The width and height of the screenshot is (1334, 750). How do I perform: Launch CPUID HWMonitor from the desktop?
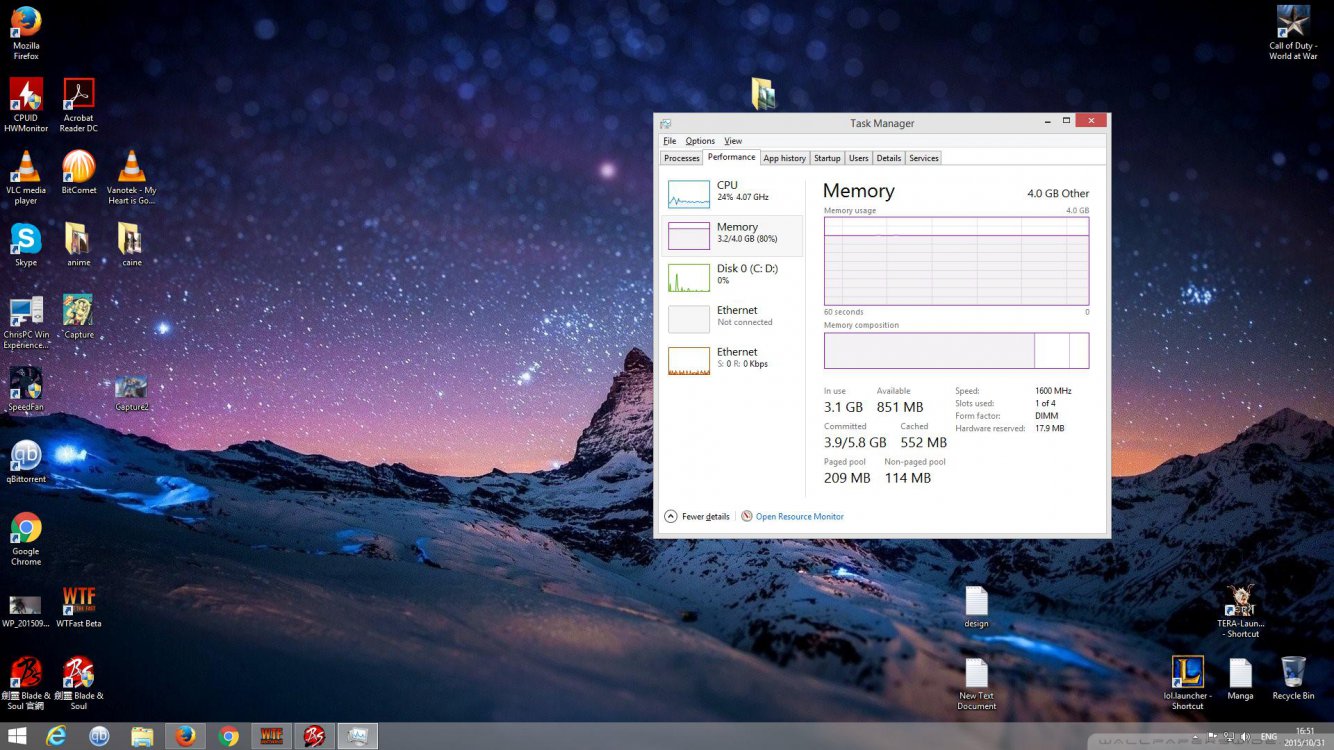click(x=26, y=105)
